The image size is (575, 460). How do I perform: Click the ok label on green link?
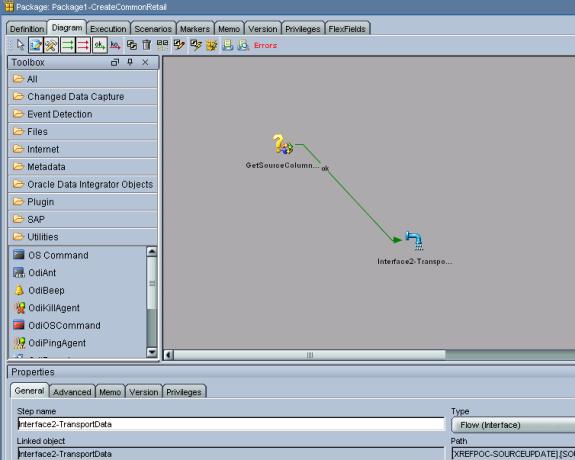(325, 169)
